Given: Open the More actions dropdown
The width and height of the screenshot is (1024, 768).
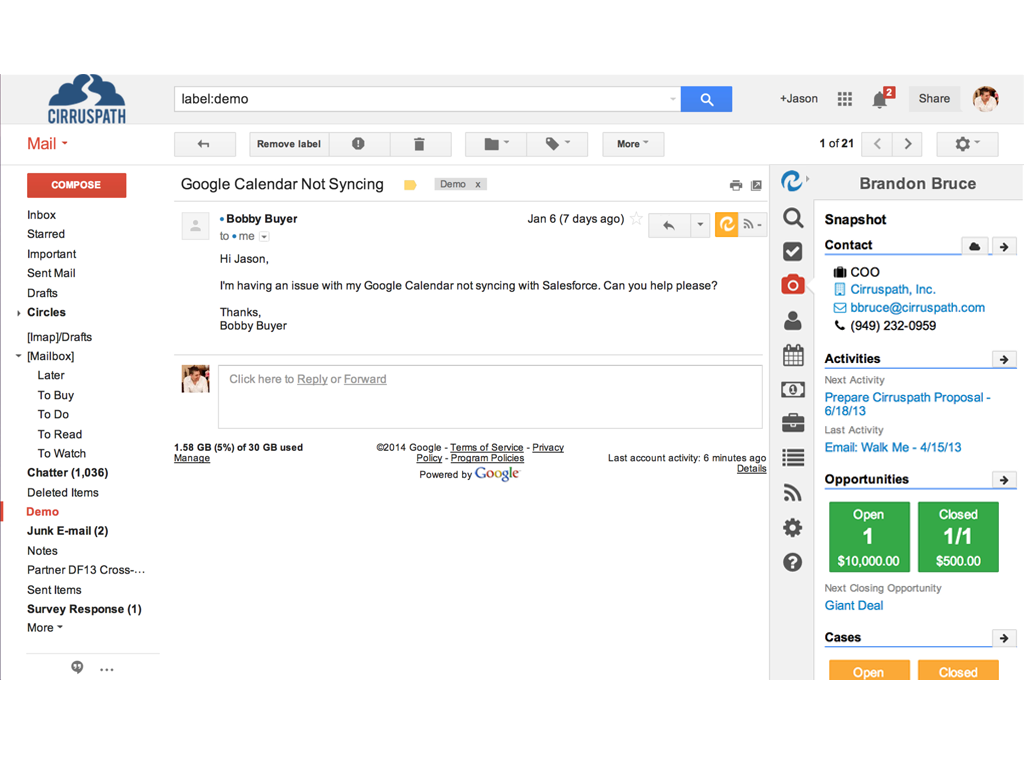Looking at the screenshot, I should (x=633, y=144).
